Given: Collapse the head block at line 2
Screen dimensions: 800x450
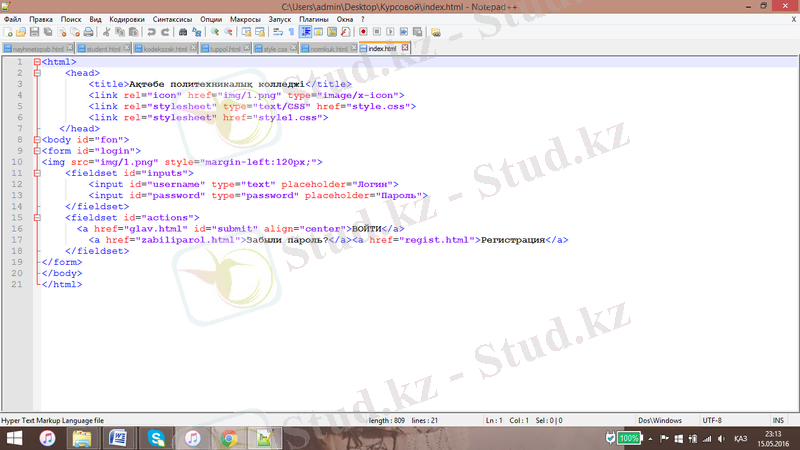Looking at the screenshot, I should pyautogui.click(x=37, y=73).
